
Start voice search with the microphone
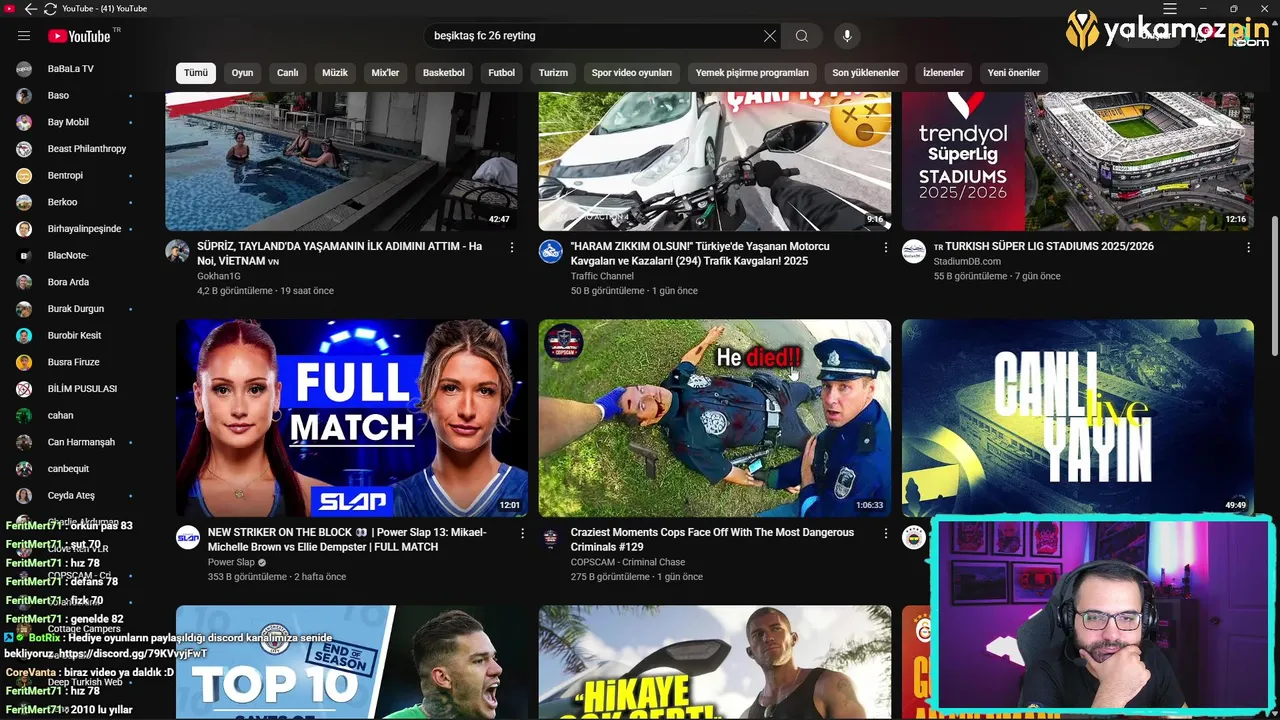point(847,36)
